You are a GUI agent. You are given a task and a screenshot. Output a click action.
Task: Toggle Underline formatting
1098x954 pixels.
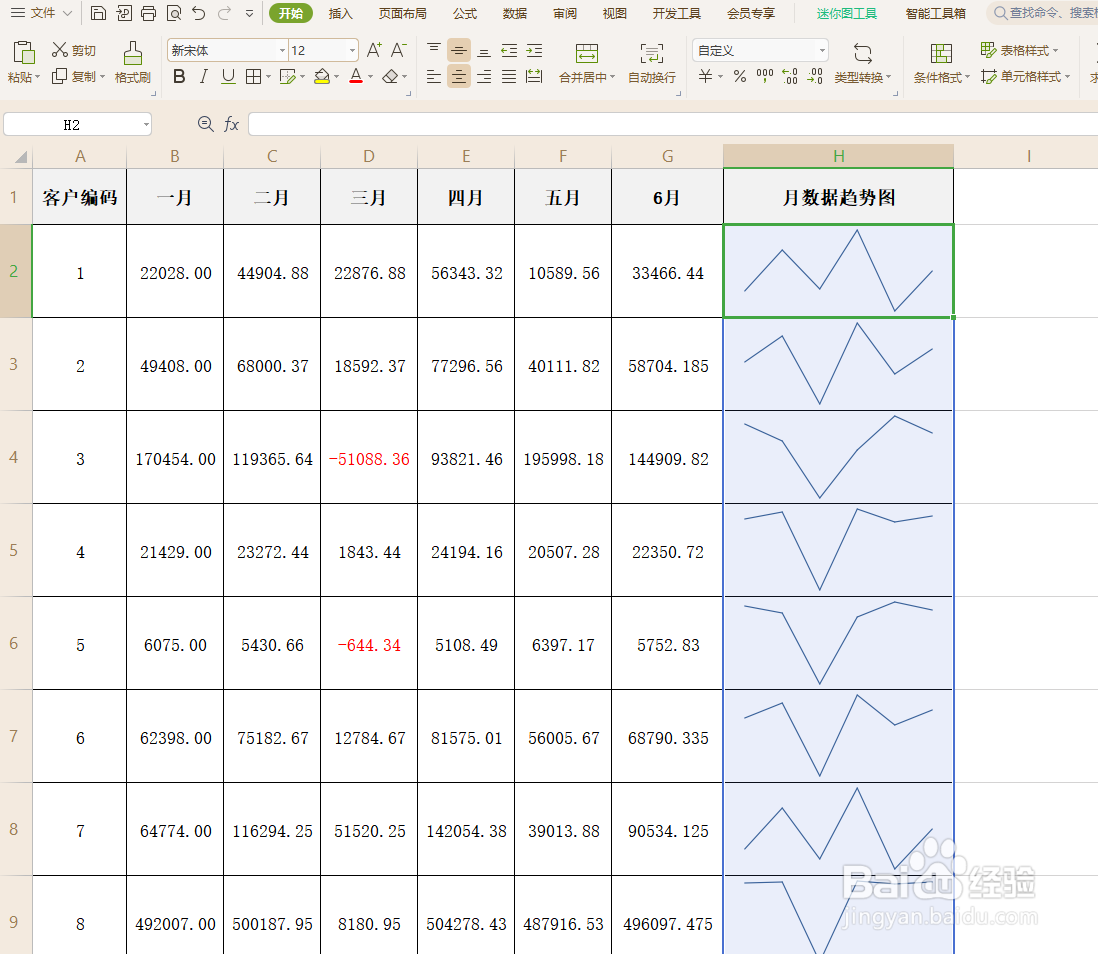[x=228, y=76]
